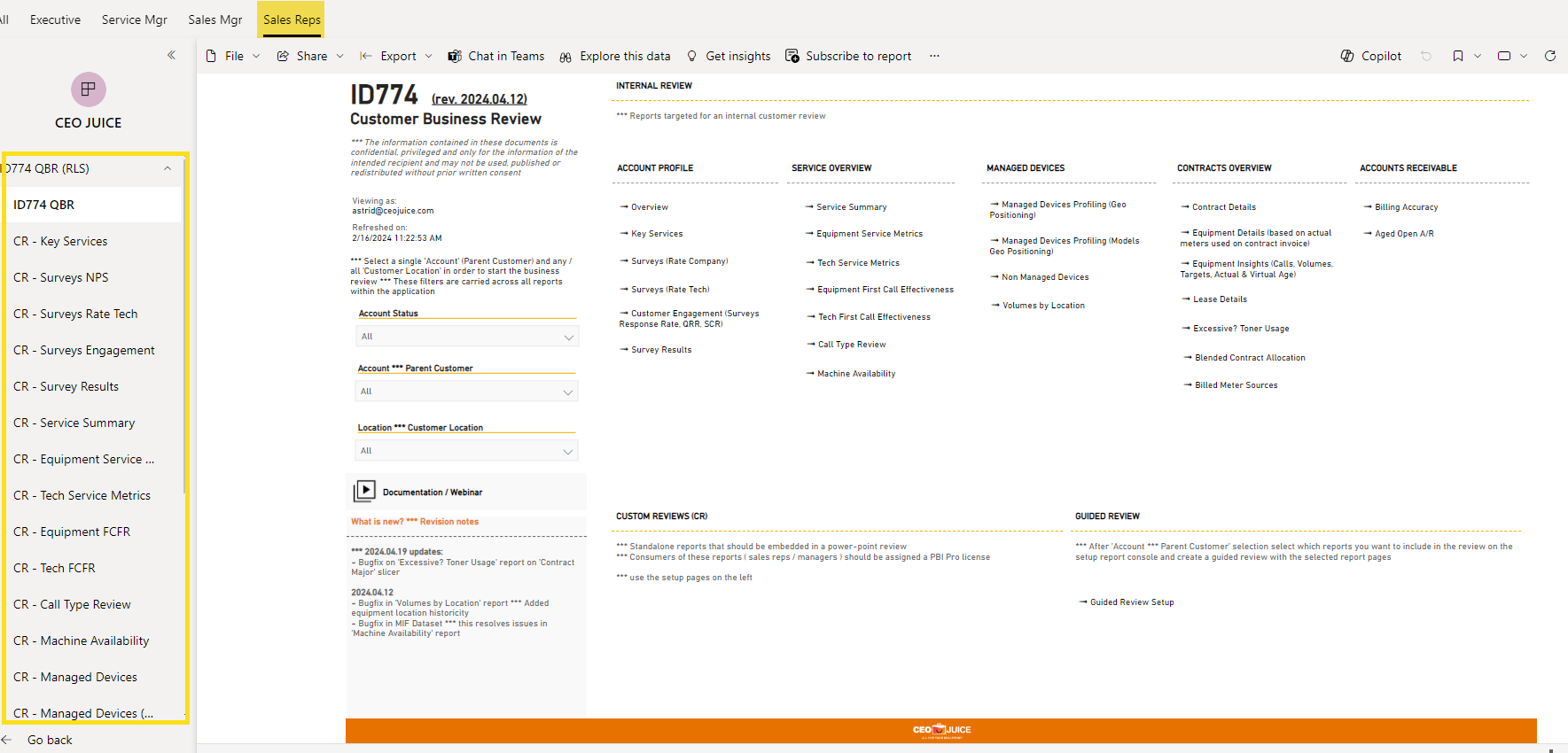Open the Aged Open A/R link
Image resolution: width=1568 pixels, height=753 pixels.
[1398, 234]
